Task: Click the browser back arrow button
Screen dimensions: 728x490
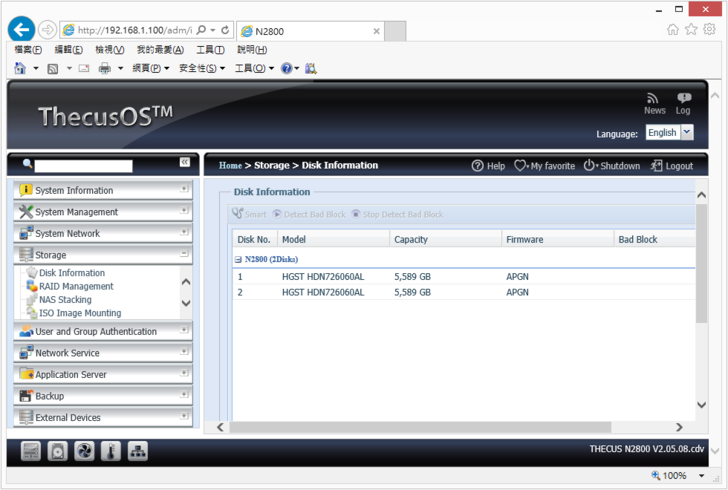Action: (x=20, y=30)
